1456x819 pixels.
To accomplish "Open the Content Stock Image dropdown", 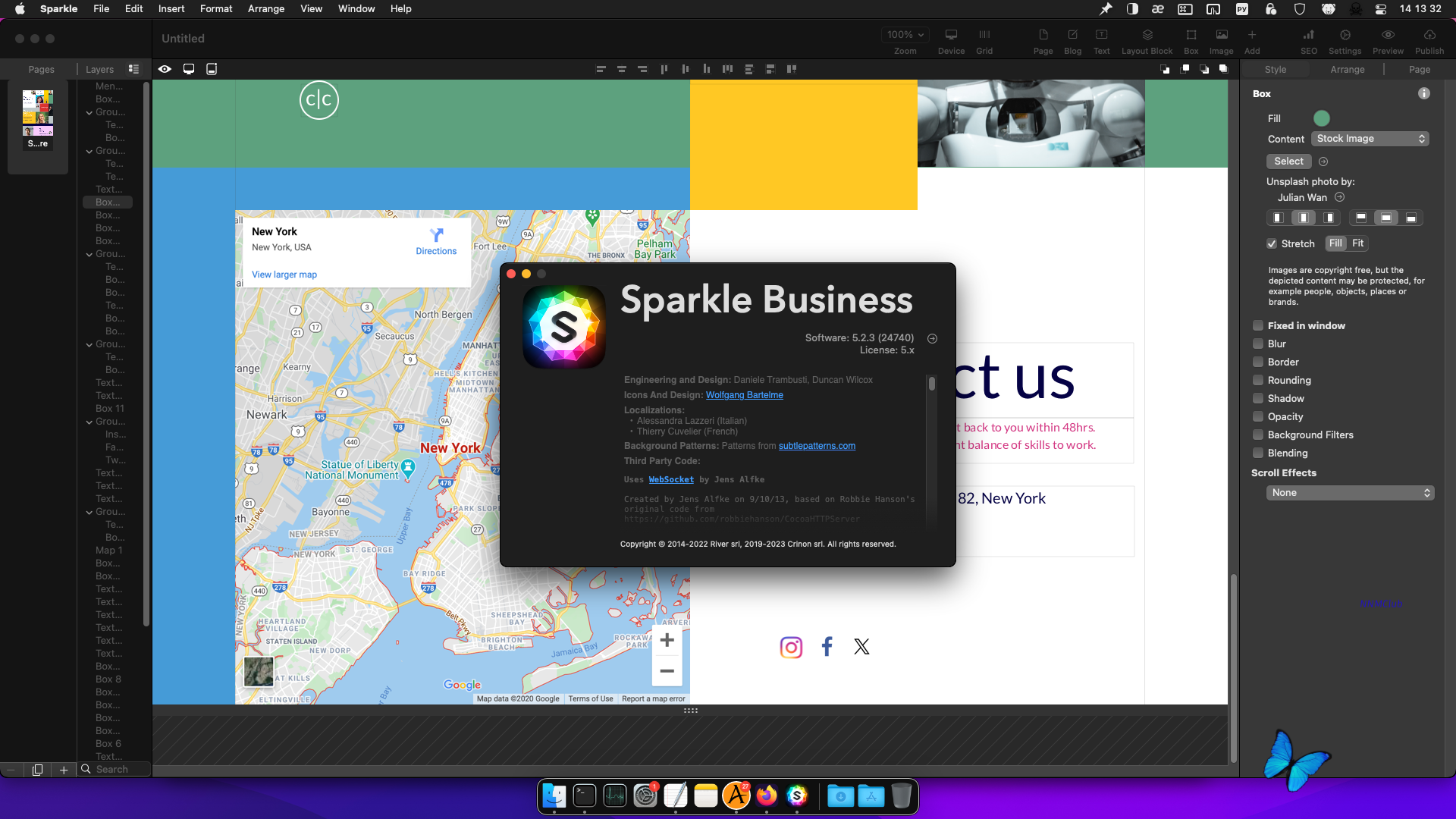I will point(1370,139).
